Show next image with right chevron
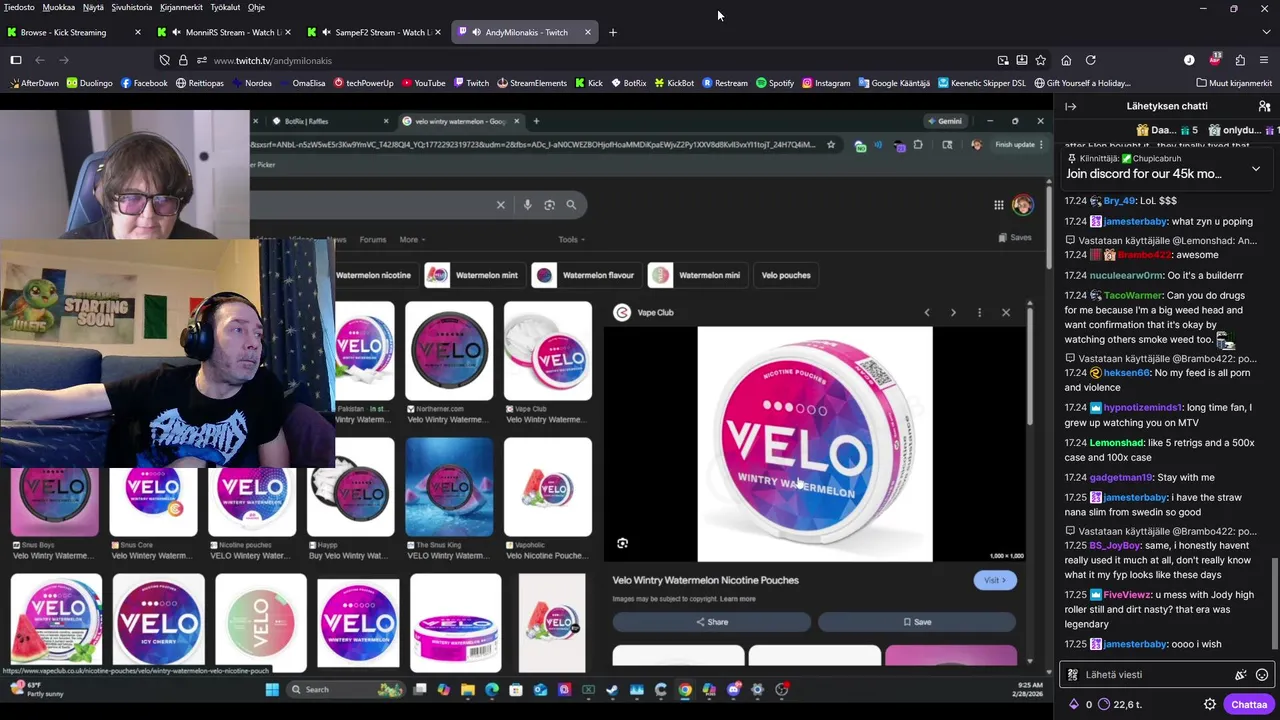1280x720 pixels. [953, 313]
